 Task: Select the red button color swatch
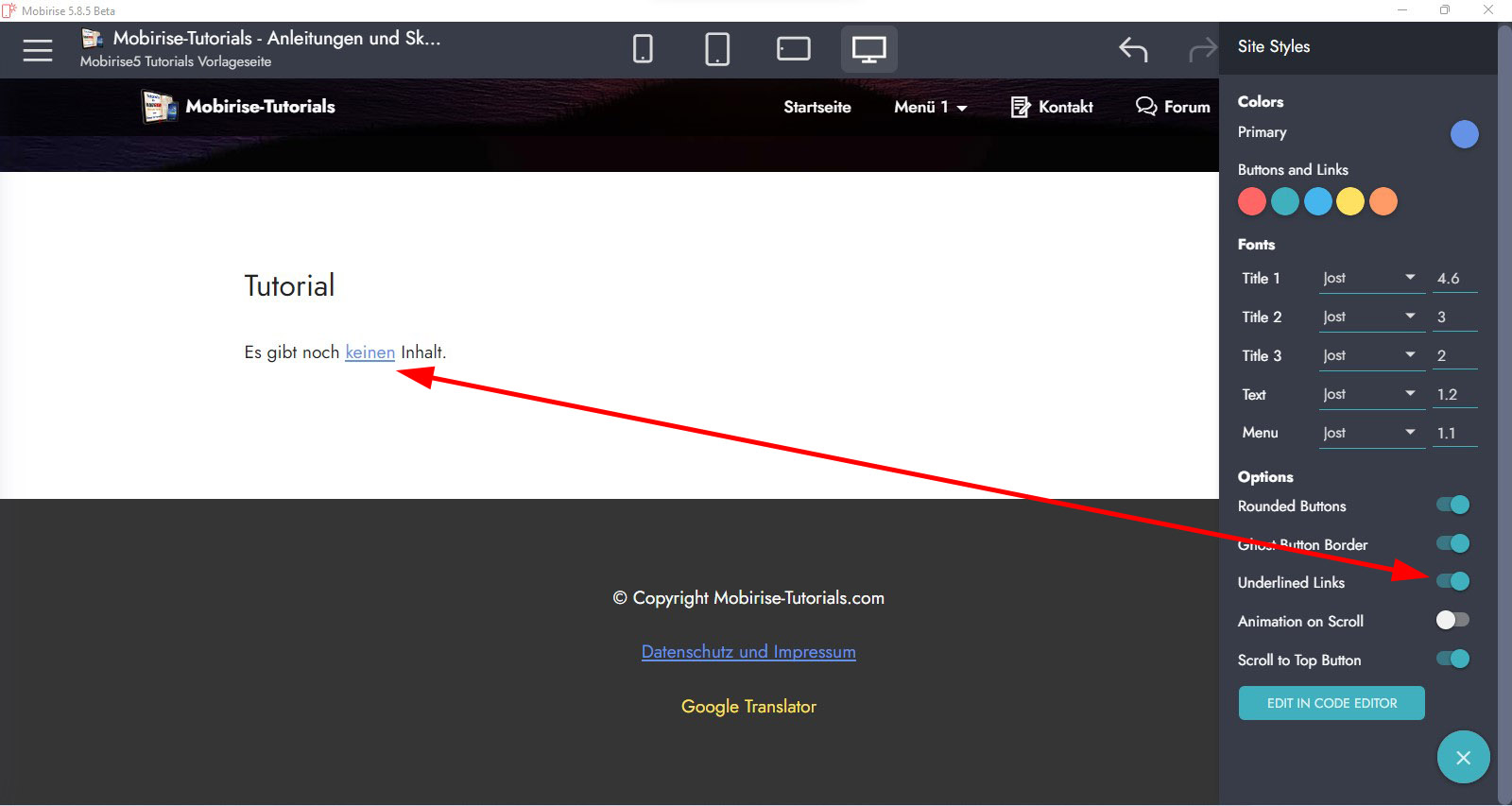(1252, 201)
